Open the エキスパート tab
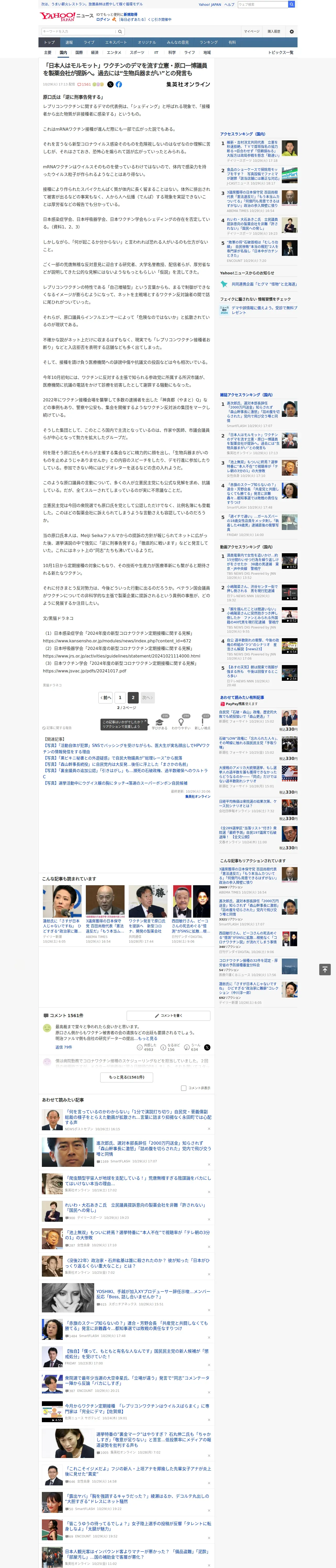This screenshot has height=1568, width=336. [x=116, y=43]
